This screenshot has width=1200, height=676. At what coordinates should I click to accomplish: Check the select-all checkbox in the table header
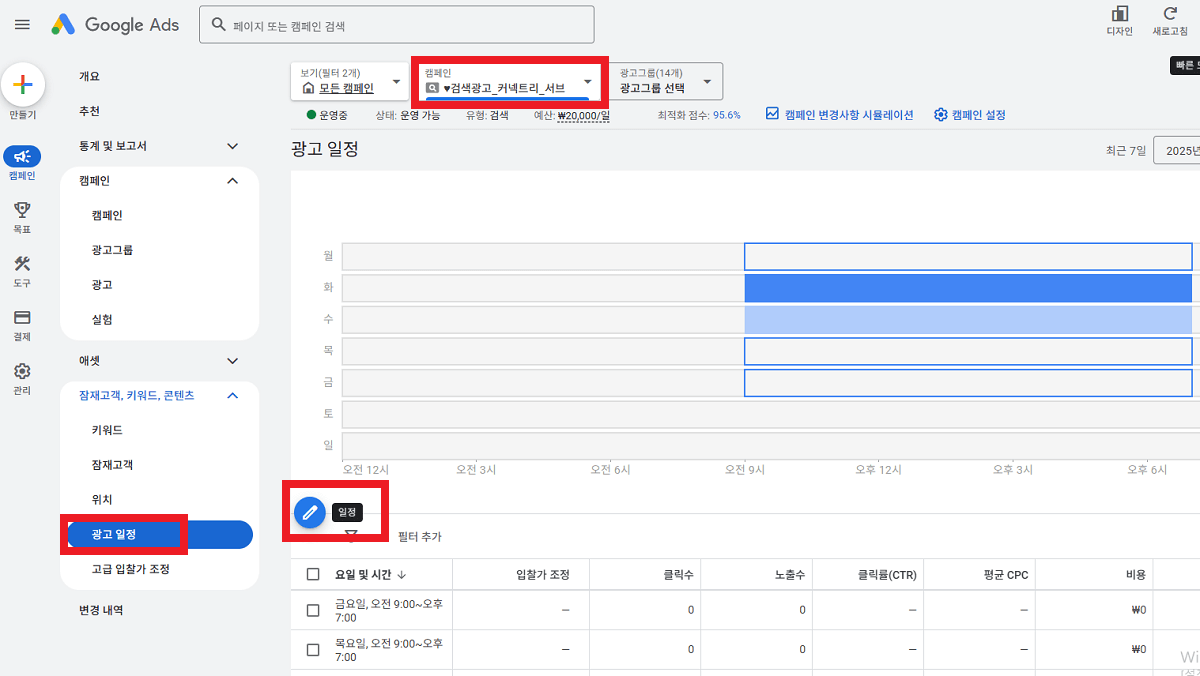pos(313,574)
